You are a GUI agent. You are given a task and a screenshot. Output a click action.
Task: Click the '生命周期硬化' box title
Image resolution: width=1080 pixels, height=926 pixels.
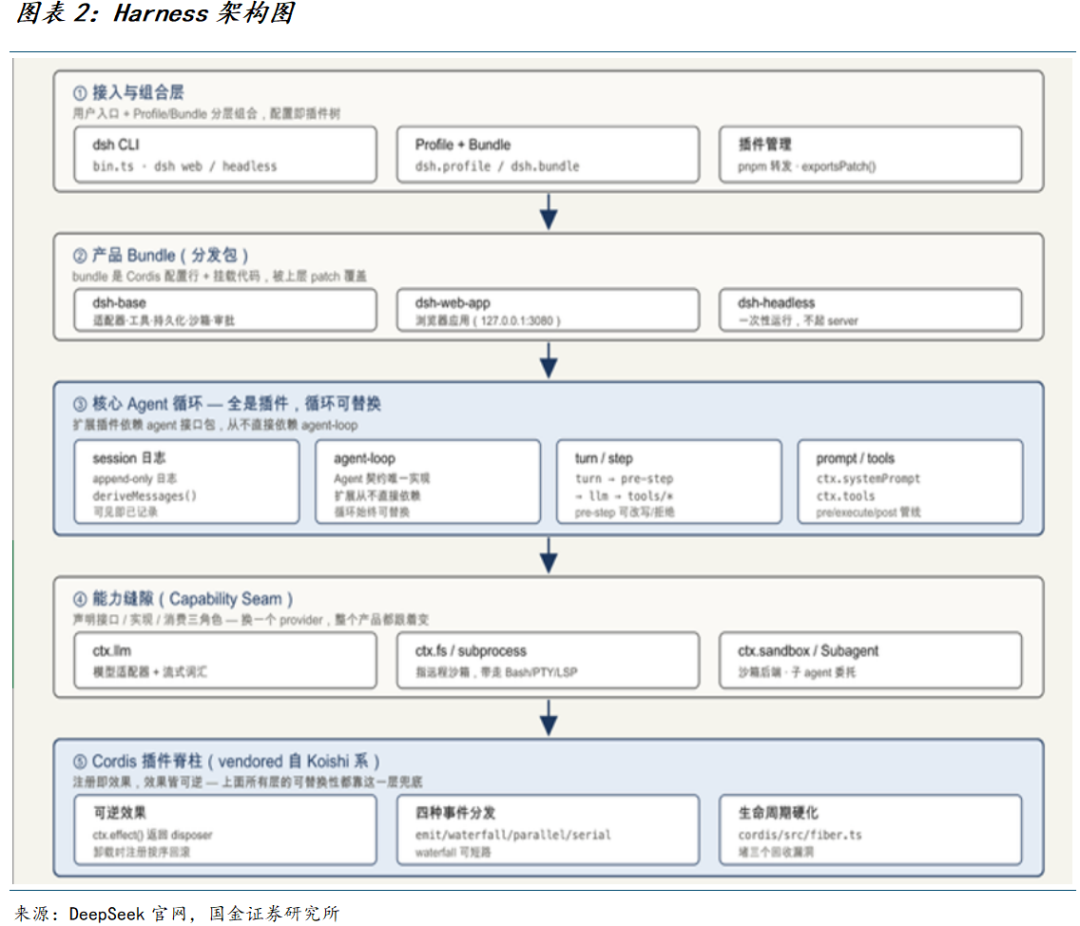pyautogui.click(x=778, y=813)
